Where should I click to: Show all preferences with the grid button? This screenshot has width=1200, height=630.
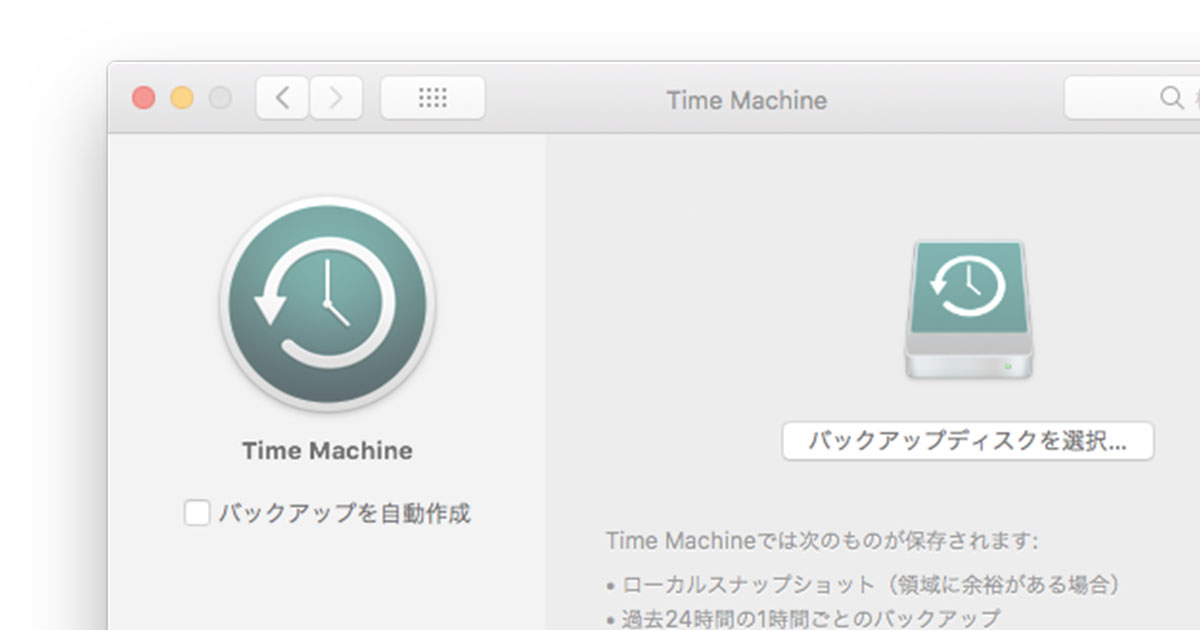[x=432, y=98]
